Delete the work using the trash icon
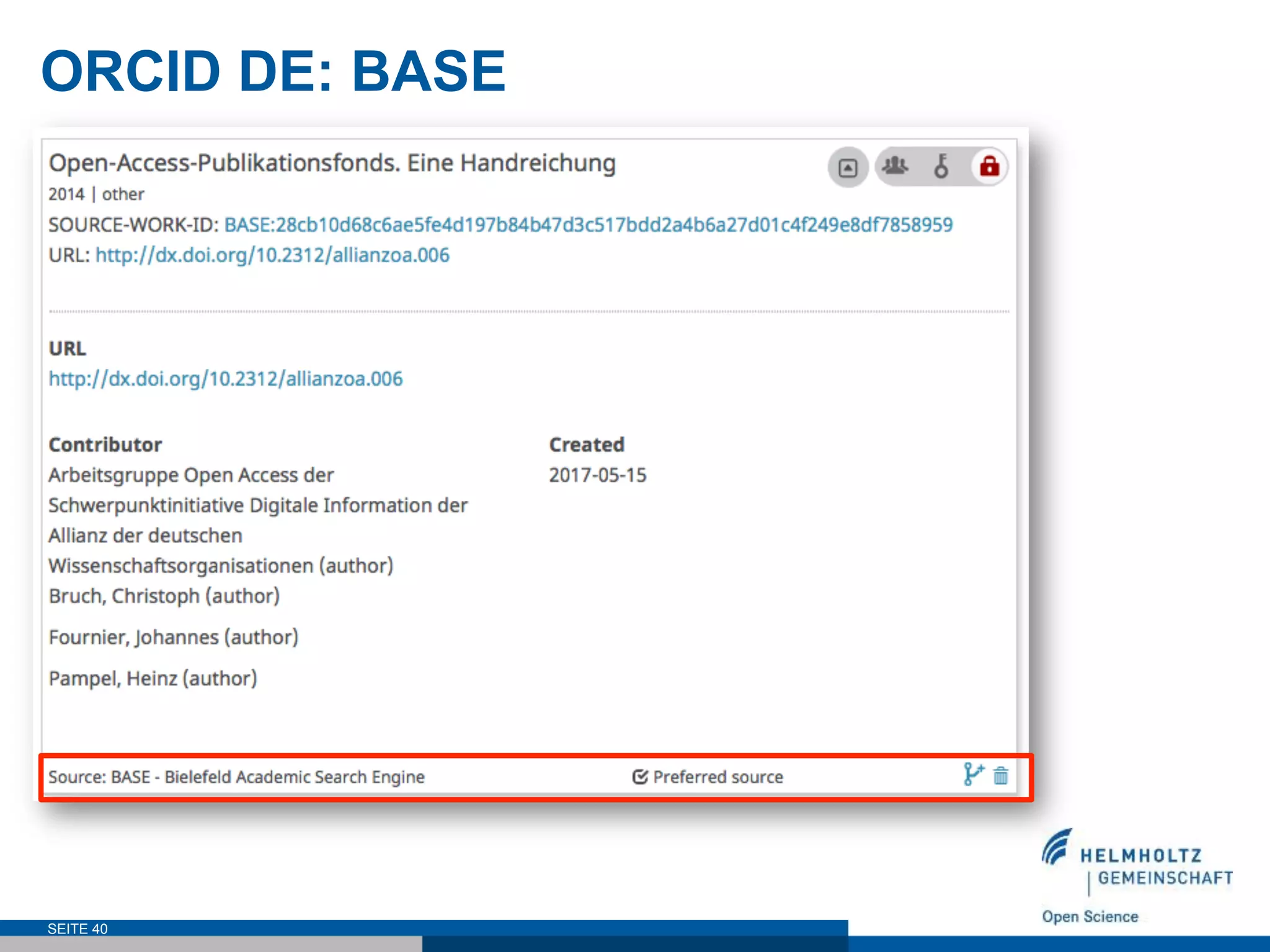 (1001, 775)
